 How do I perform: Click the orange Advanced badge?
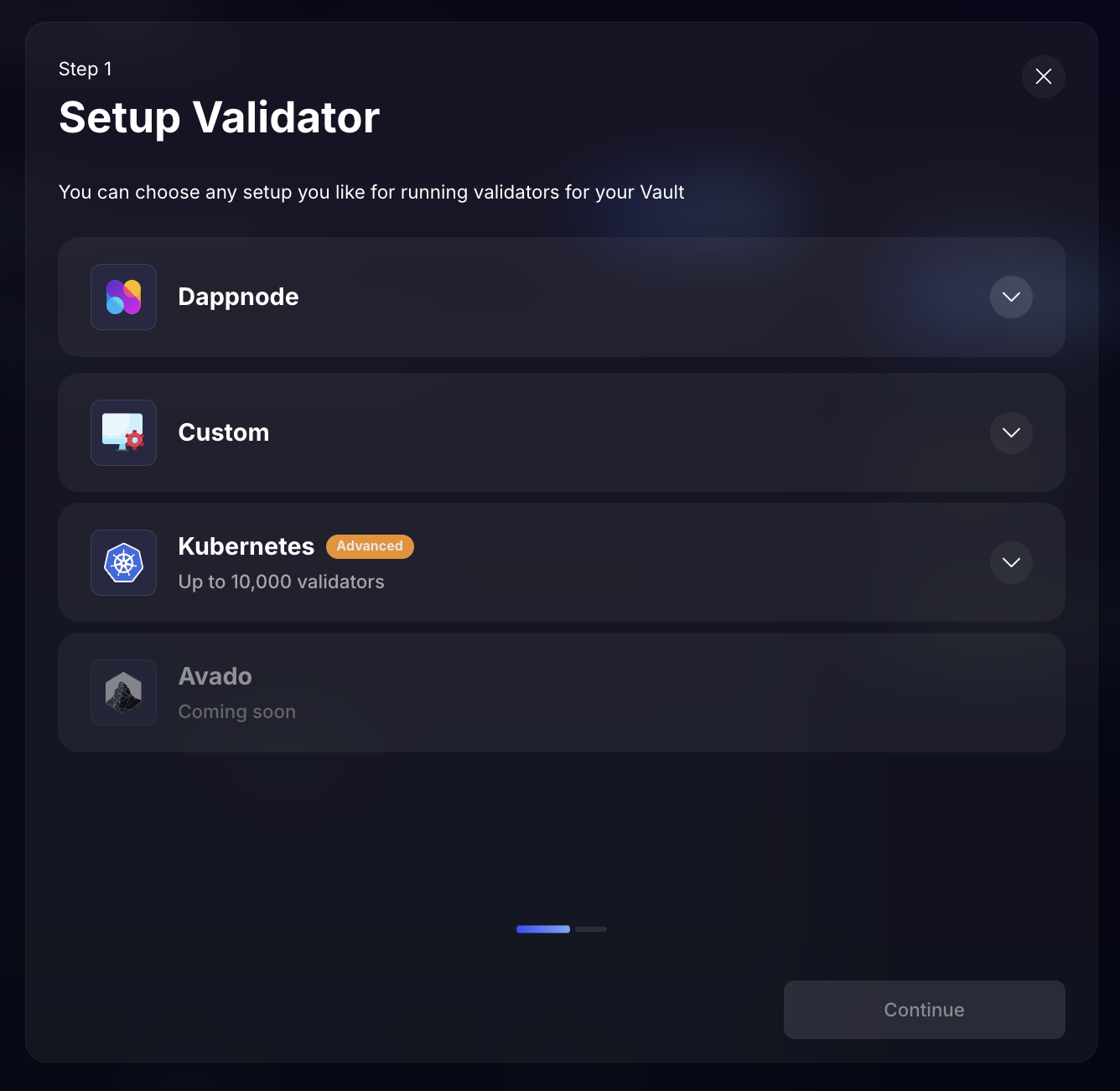click(x=370, y=546)
